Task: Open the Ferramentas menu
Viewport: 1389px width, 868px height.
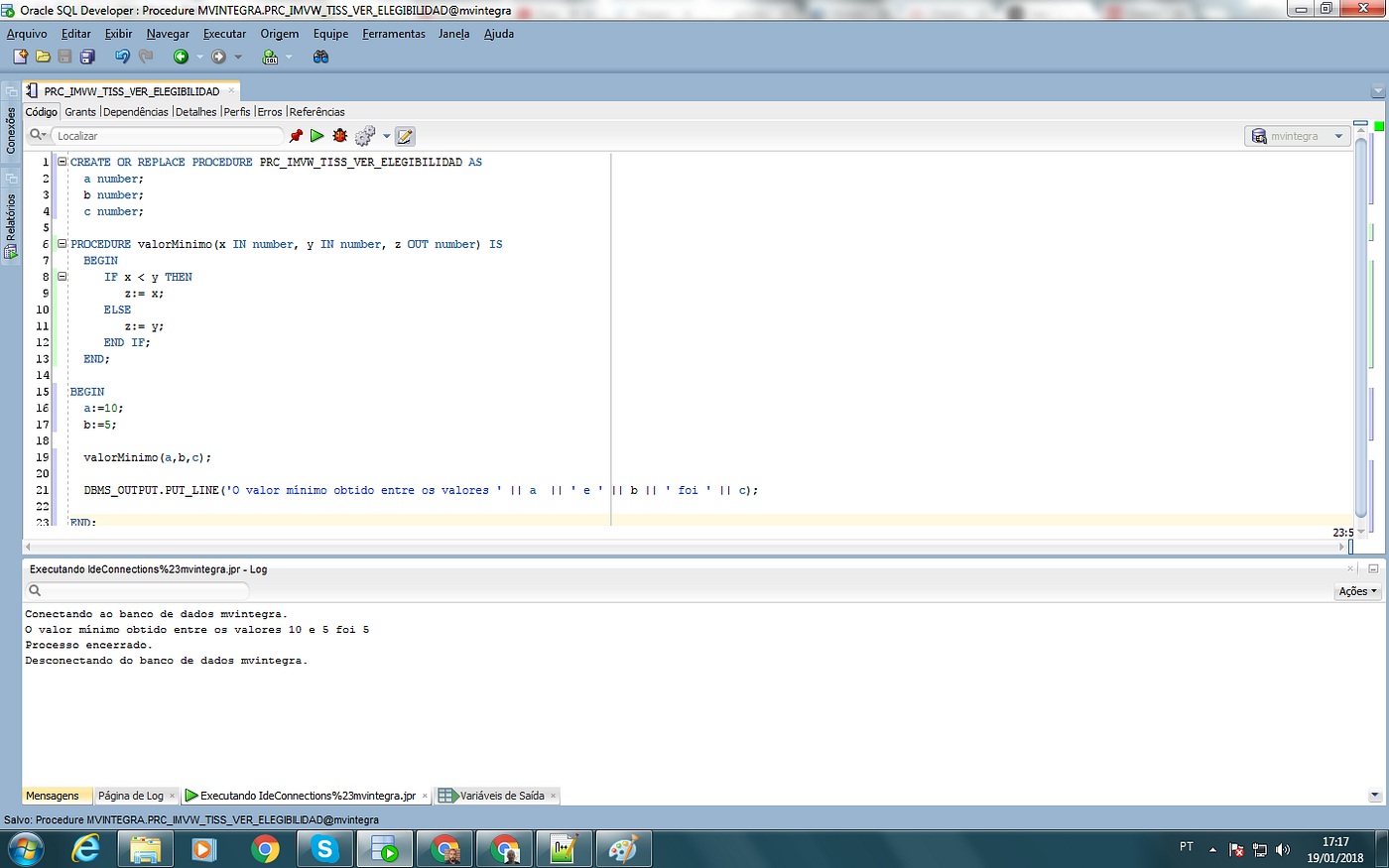Action: 394,33
